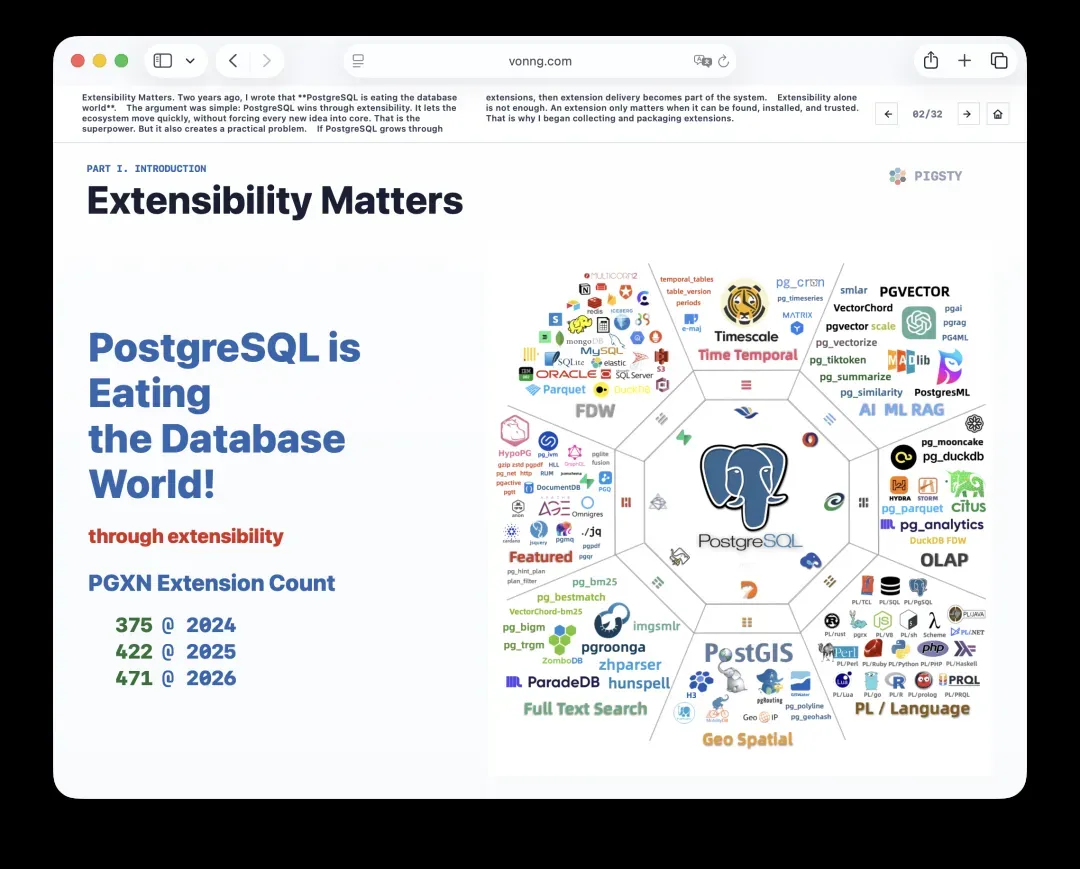Open the sidebar options dropdown arrow
The height and width of the screenshot is (869, 1080).
190,61
